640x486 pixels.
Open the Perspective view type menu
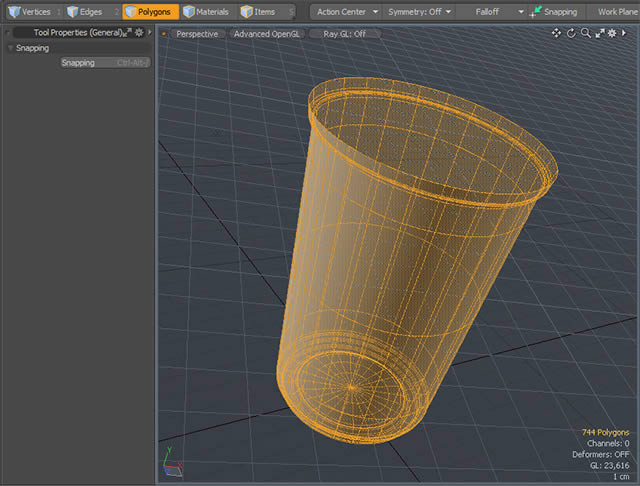[197, 34]
